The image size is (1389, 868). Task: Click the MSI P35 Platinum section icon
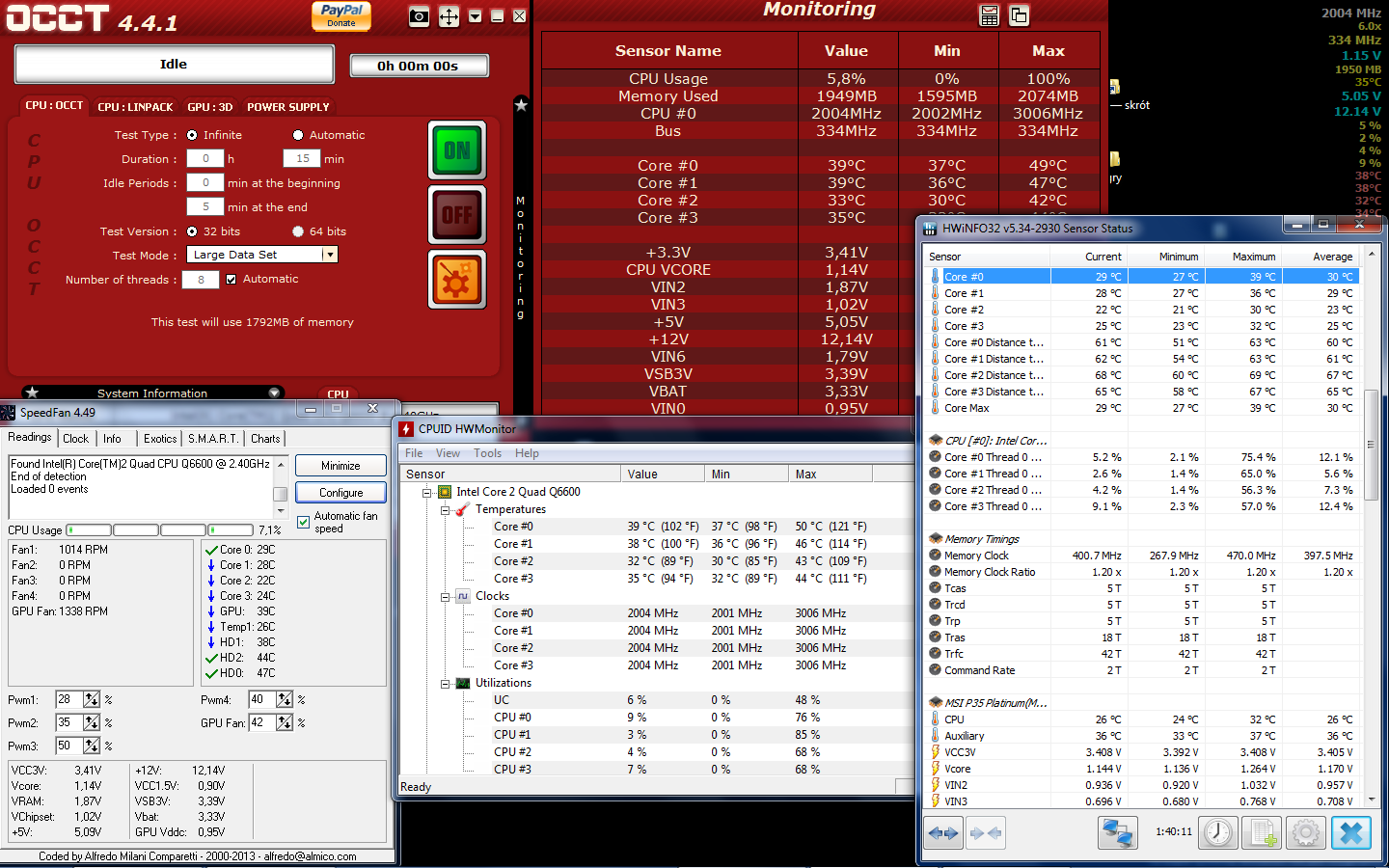click(935, 702)
